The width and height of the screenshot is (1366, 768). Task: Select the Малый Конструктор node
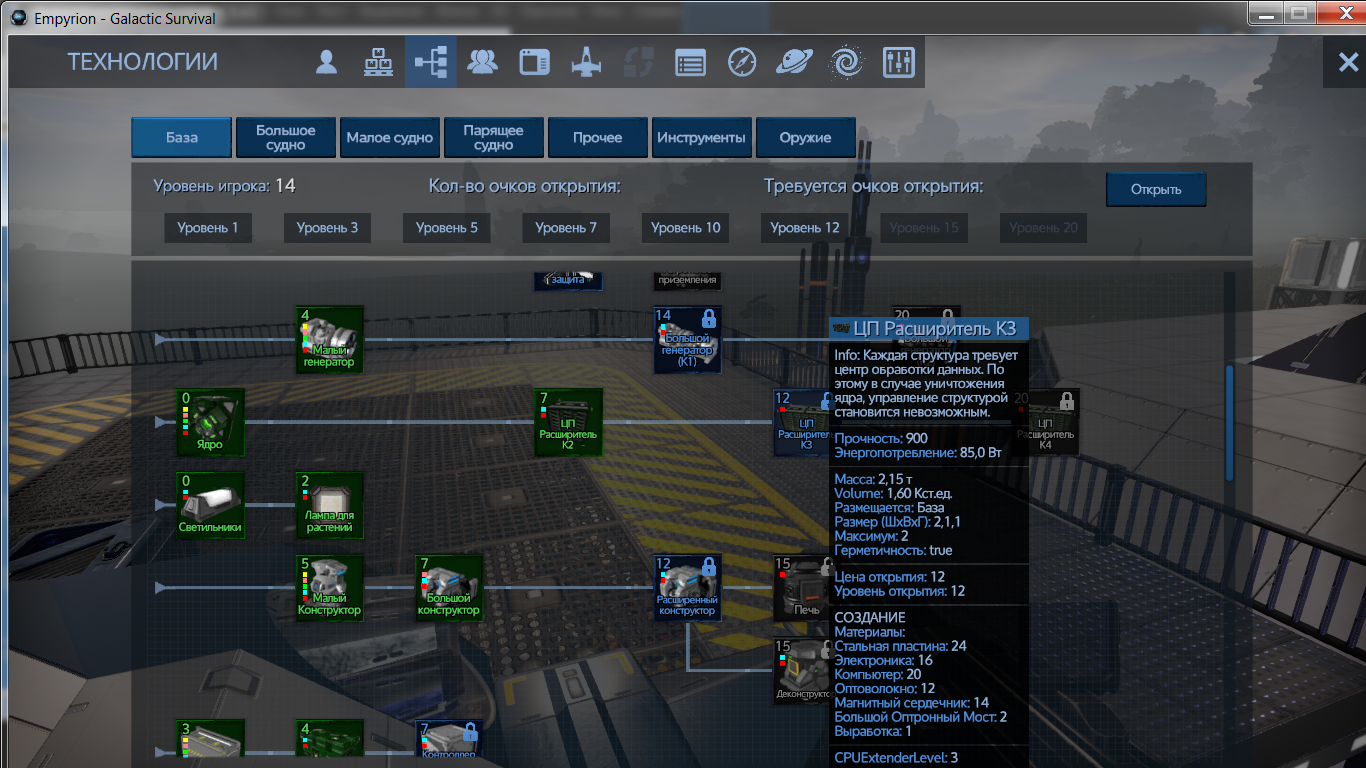click(329, 588)
